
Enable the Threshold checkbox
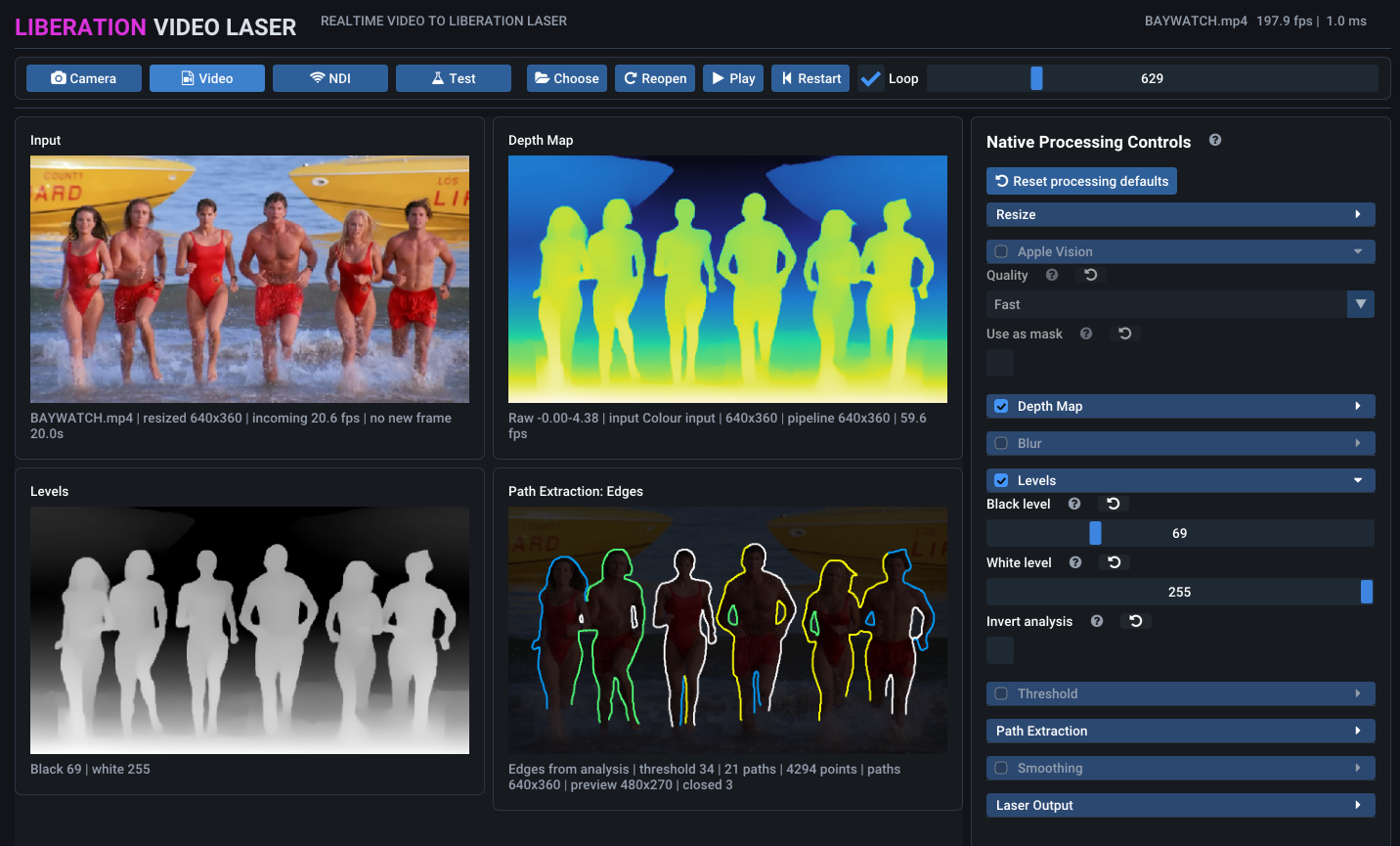click(1001, 693)
